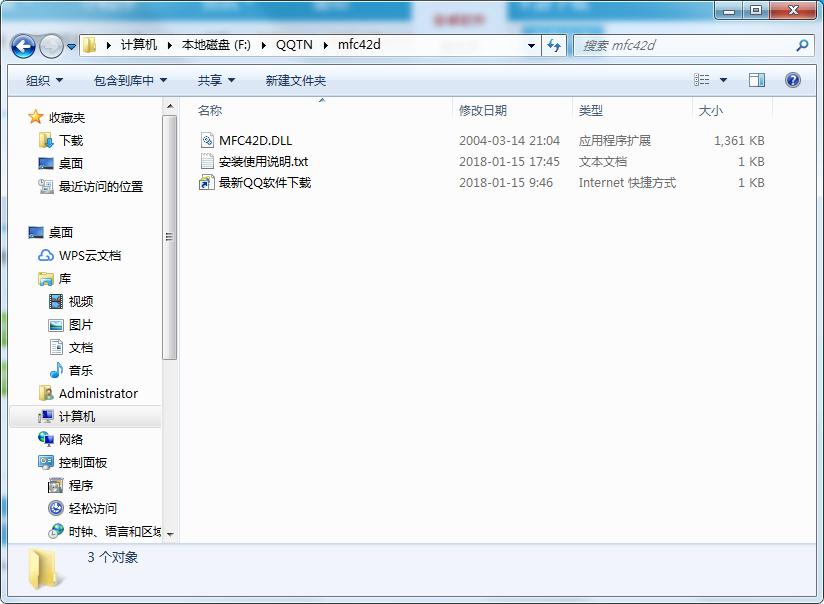Click the MFC42D.DLL file name

(x=255, y=140)
